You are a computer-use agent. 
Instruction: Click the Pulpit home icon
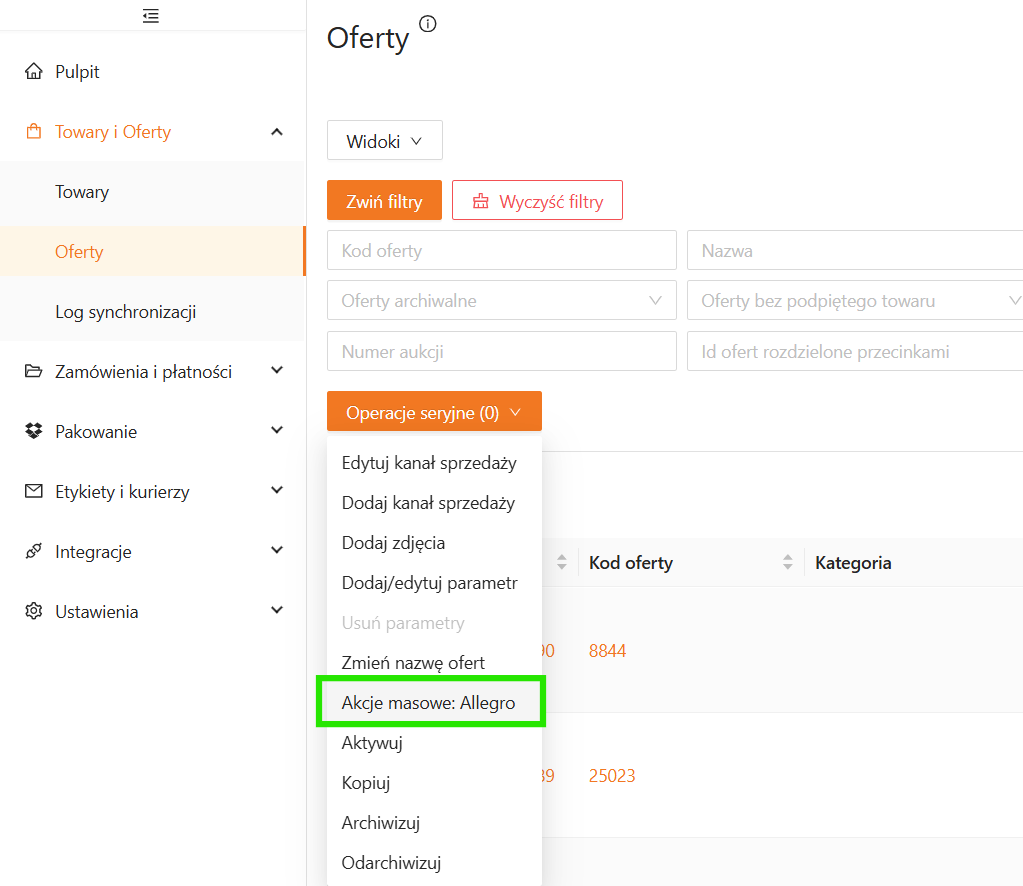click(34, 72)
